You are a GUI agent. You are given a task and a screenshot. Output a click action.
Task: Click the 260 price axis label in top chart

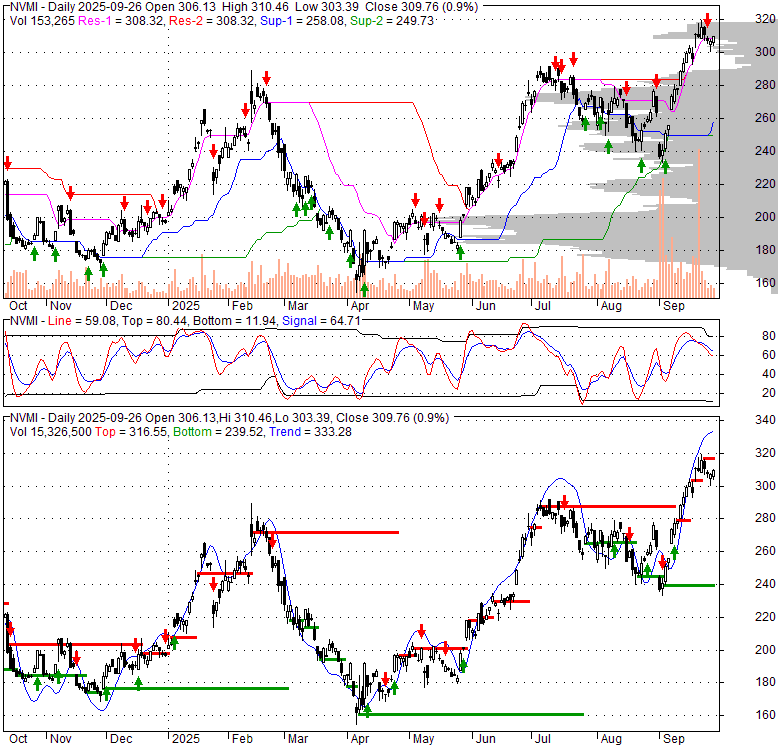click(x=766, y=118)
